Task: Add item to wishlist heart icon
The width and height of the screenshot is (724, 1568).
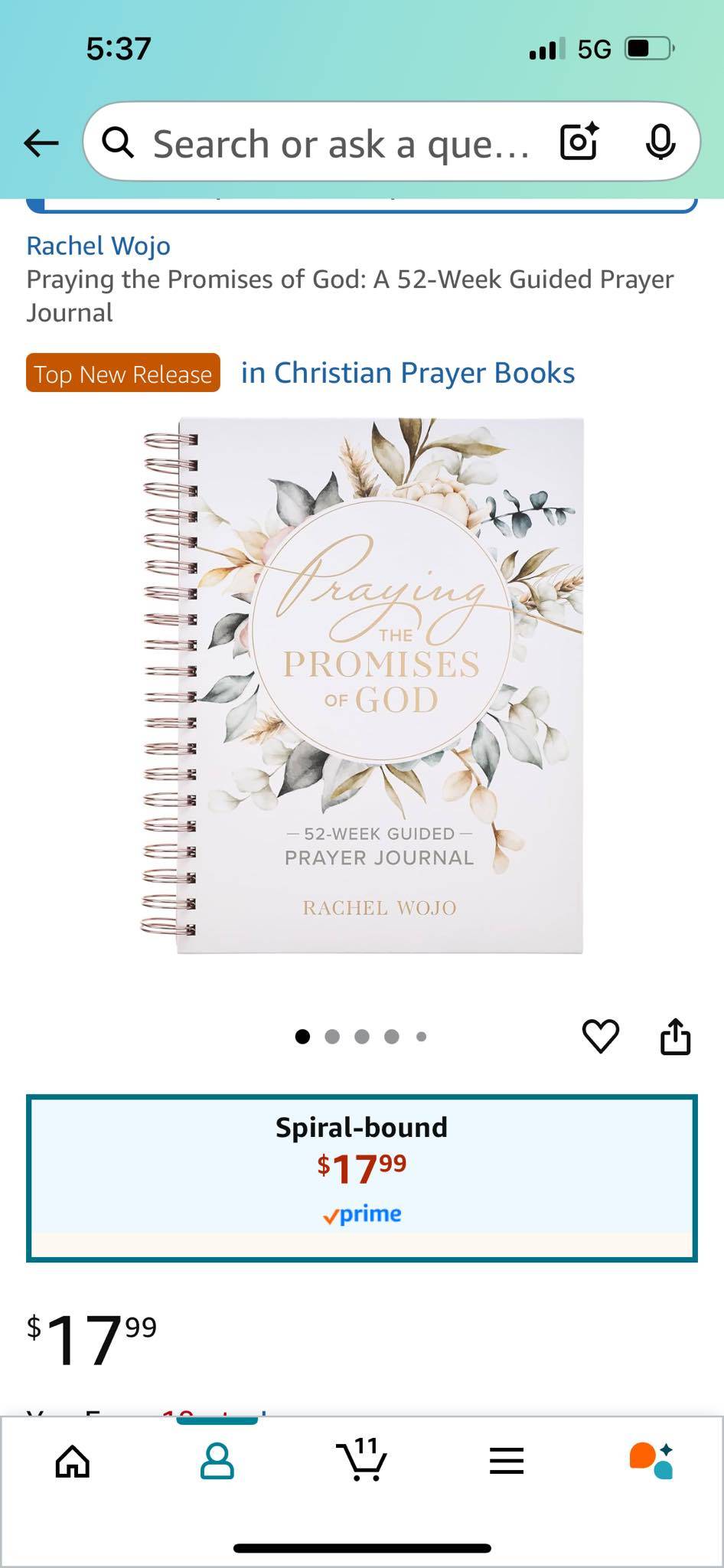Action: tap(601, 1037)
